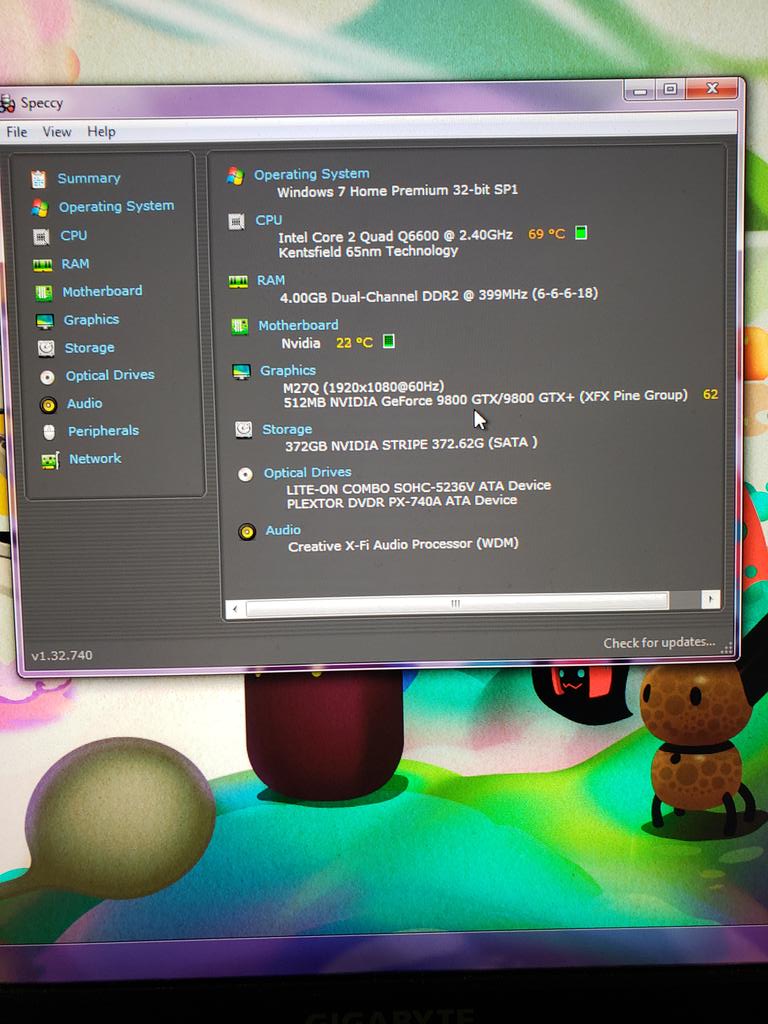This screenshot has width=768, height=1024.
Task: Click the Optical Drives disc icon in sidebar
Action: click(x=47, y=377)
